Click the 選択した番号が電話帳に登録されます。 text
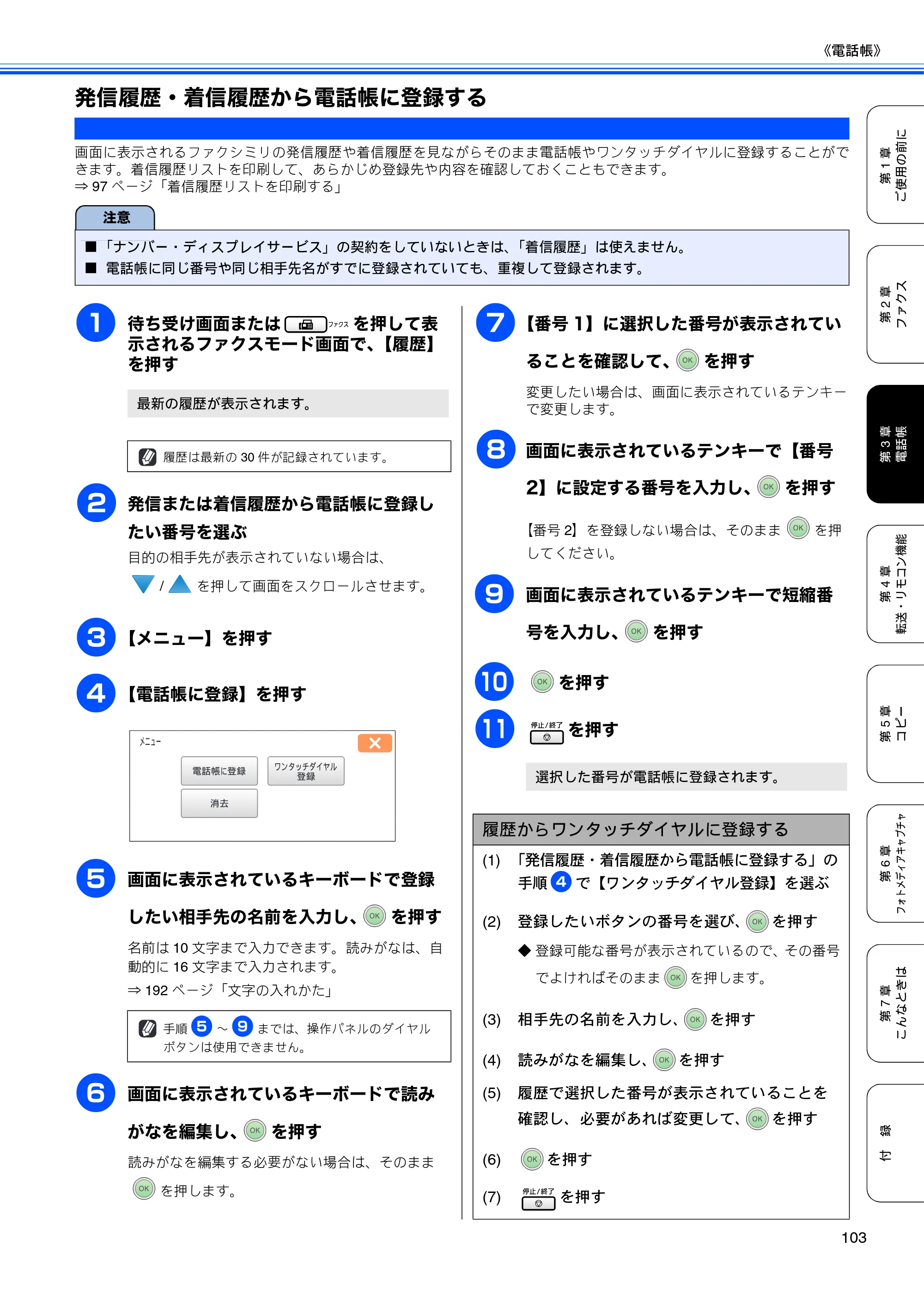The image size is (924, 1308). 657,777
